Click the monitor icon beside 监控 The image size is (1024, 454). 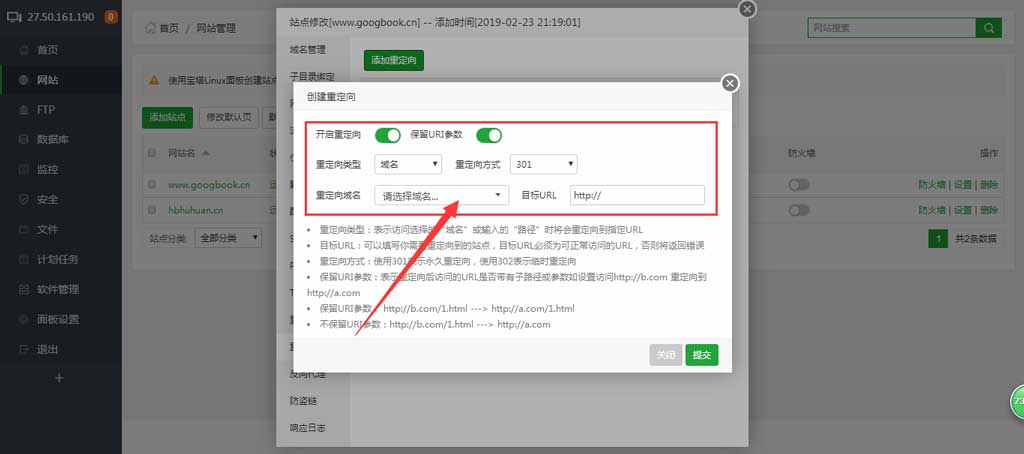click(24, 170)
